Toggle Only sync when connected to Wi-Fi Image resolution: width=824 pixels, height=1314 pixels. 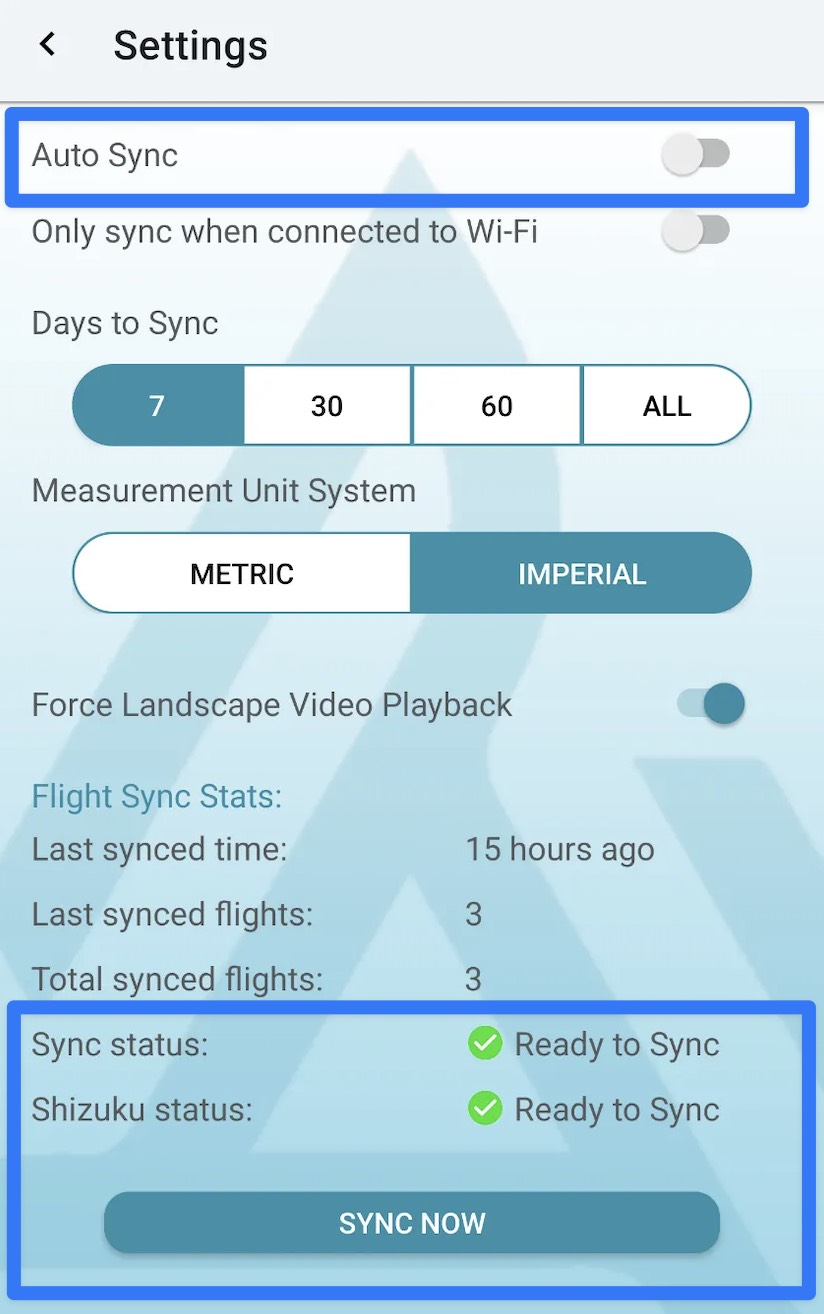(696, 232)
